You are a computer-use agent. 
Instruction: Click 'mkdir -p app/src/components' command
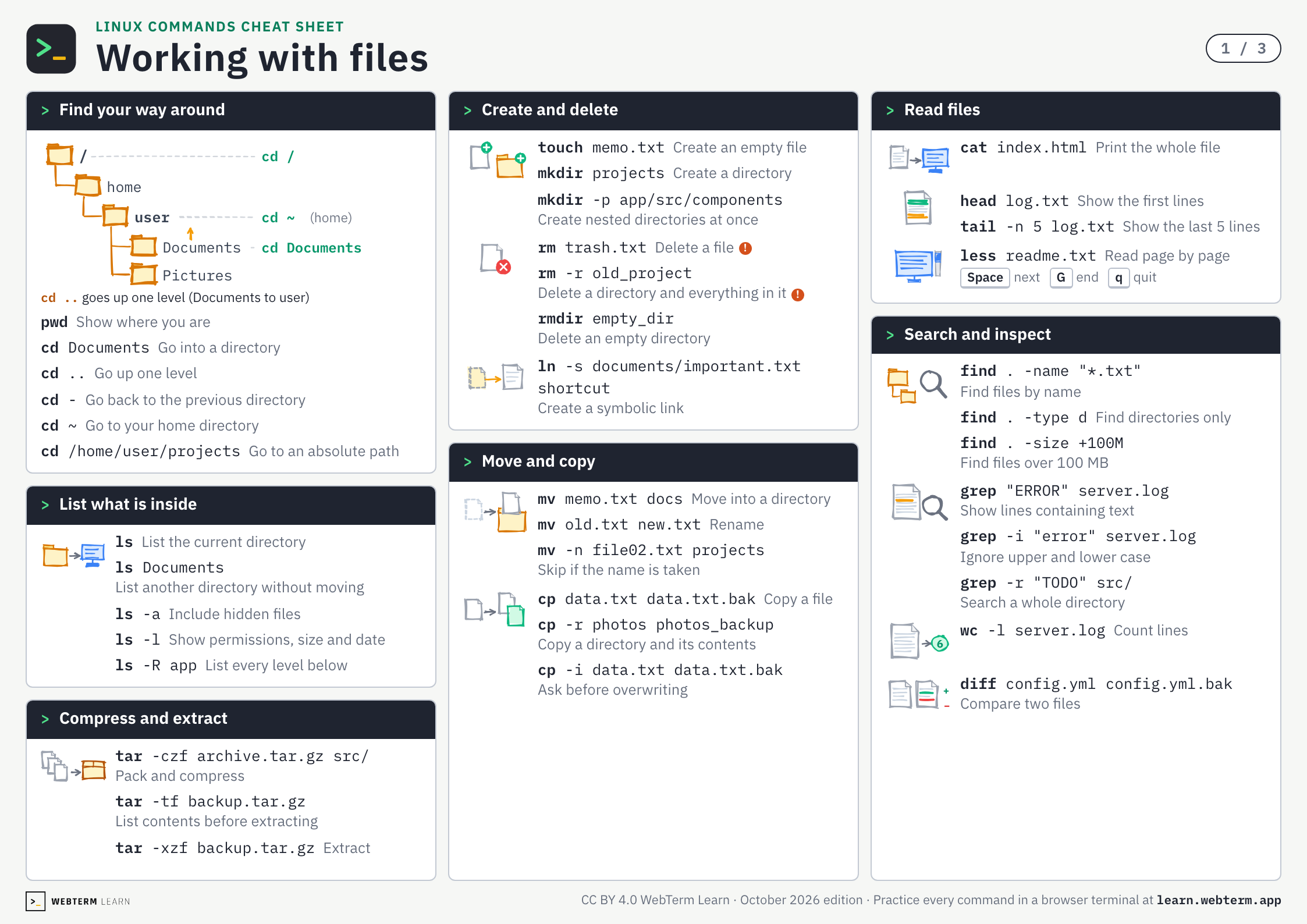pos(660,200)
